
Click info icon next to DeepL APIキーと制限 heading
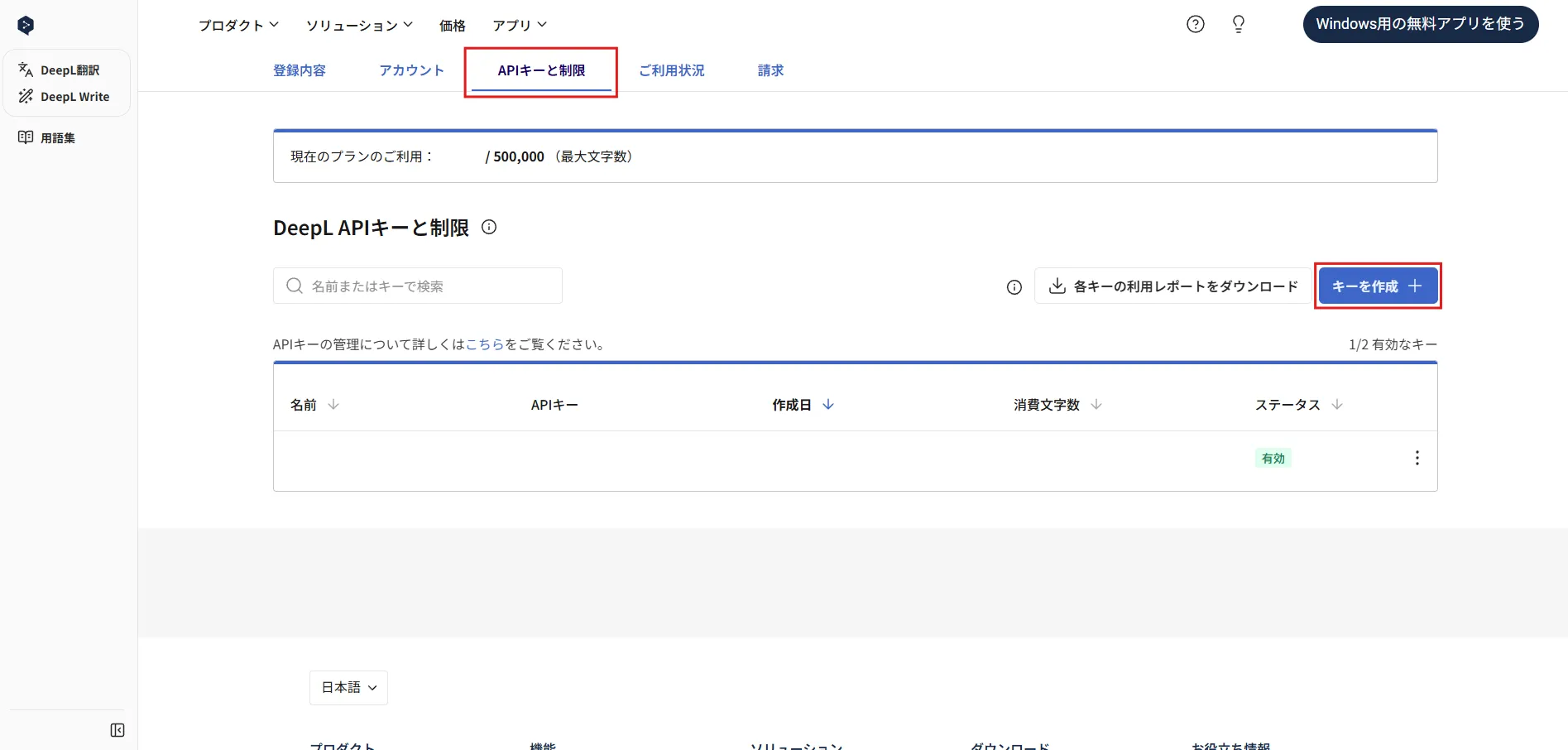(489, 227)
